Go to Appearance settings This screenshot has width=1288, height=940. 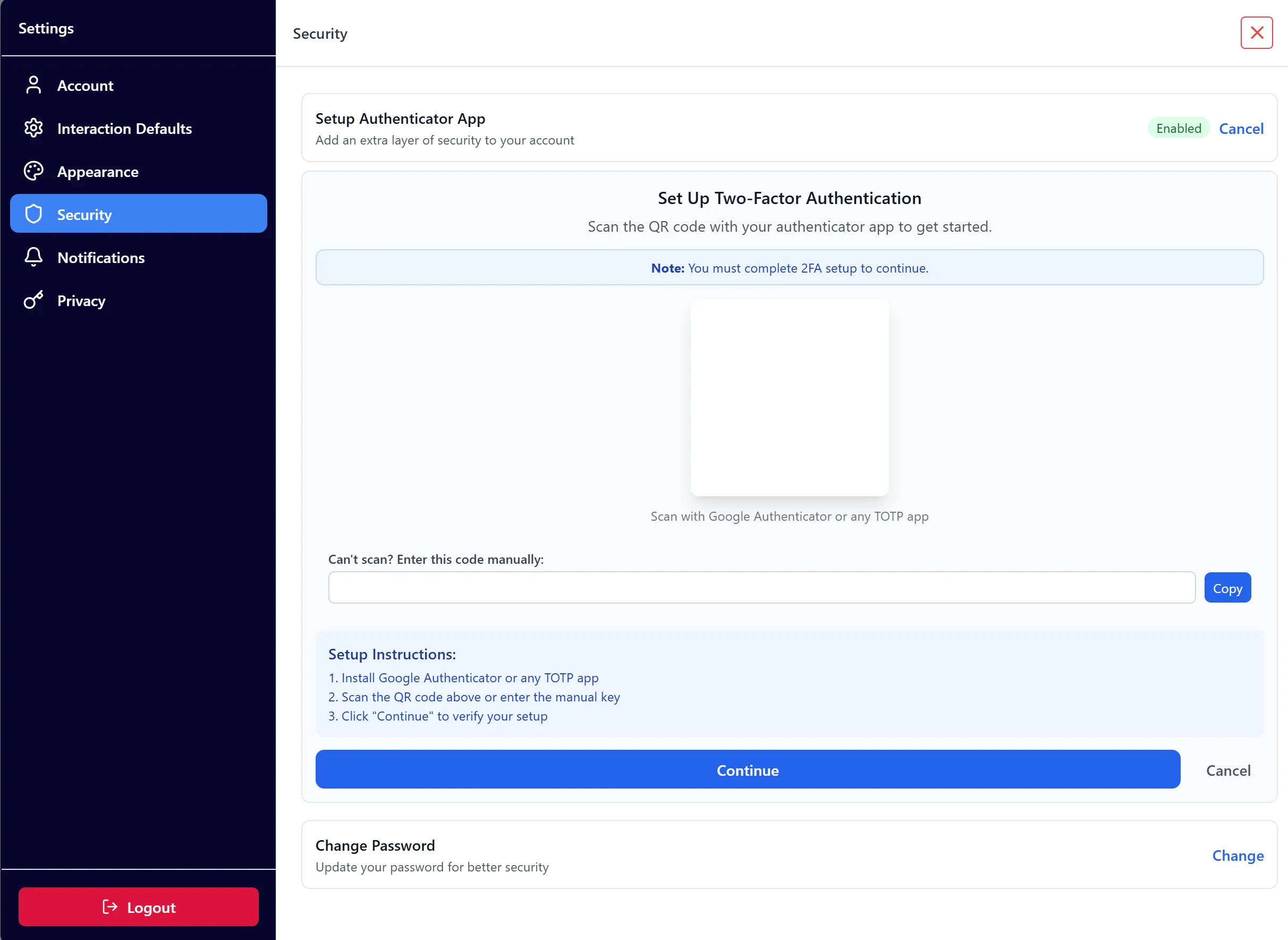click(98, 172)
